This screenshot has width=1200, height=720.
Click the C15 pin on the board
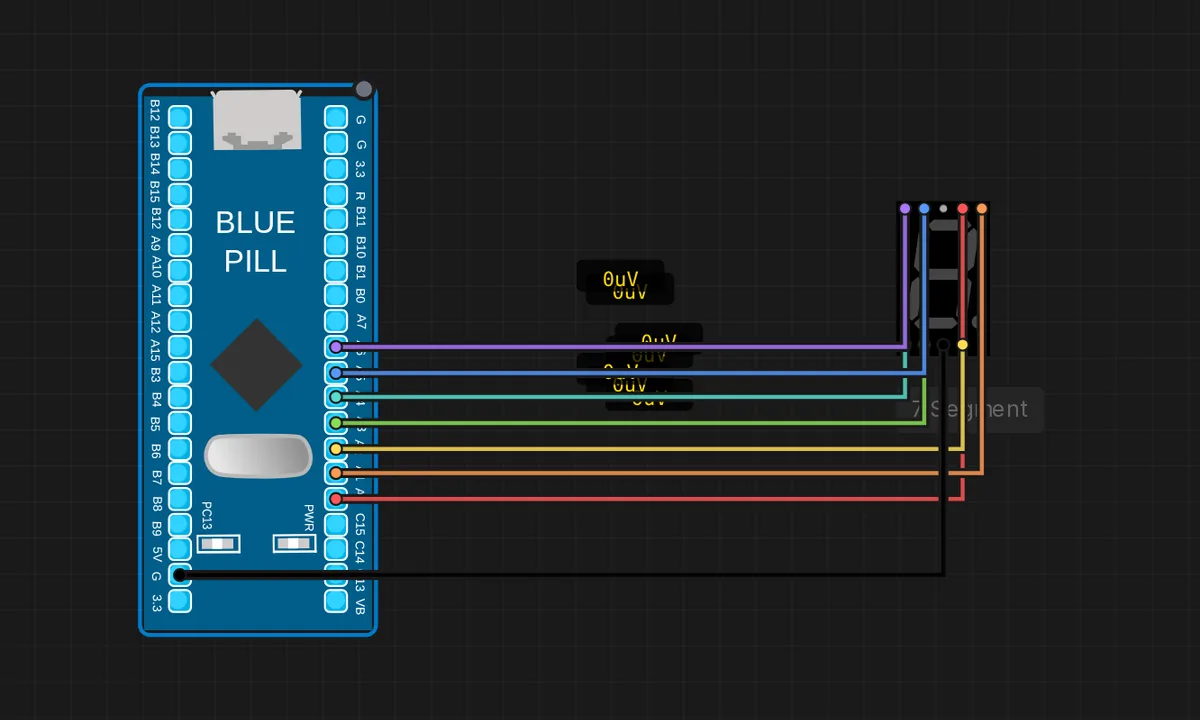pyautogui.click(x=336, y=524)
